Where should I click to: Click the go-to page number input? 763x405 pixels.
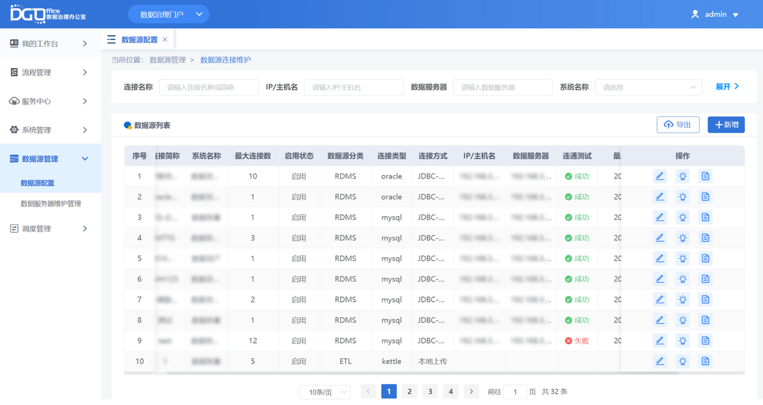[515, 392]
